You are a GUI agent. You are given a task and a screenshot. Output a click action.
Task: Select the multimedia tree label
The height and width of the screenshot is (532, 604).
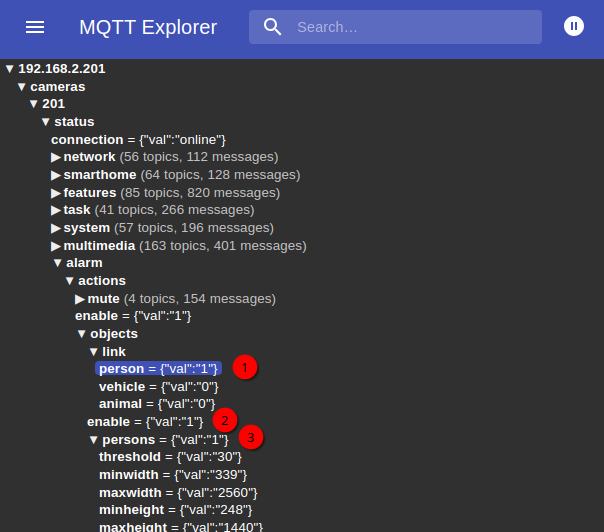99,246
